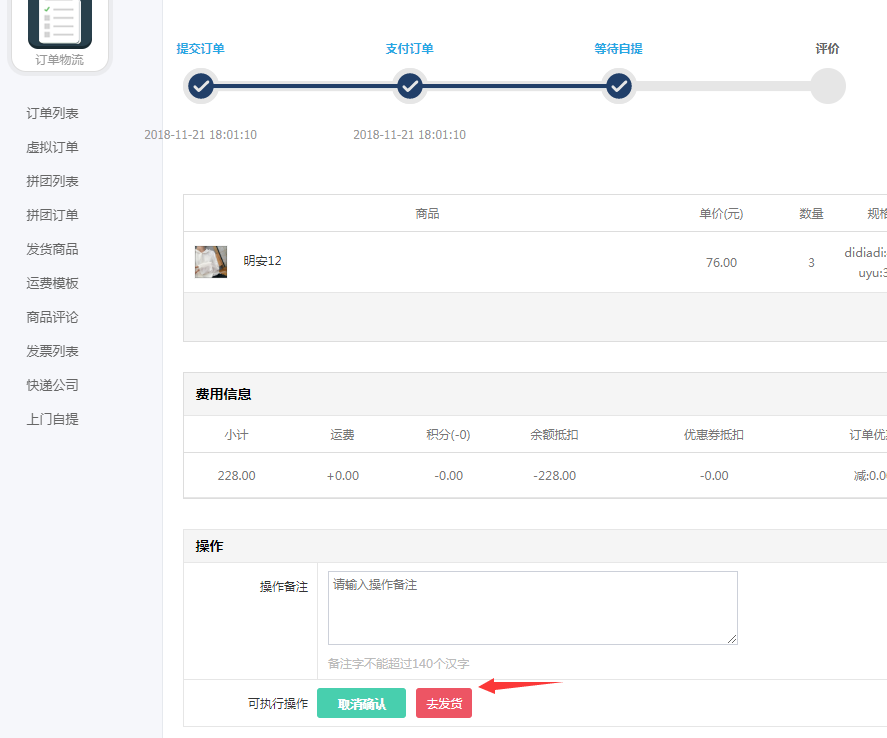The height and width of the screenshot is (738, 887).
Task: Click the 支付订单 step checkmark circle
Action: (410, 87)
